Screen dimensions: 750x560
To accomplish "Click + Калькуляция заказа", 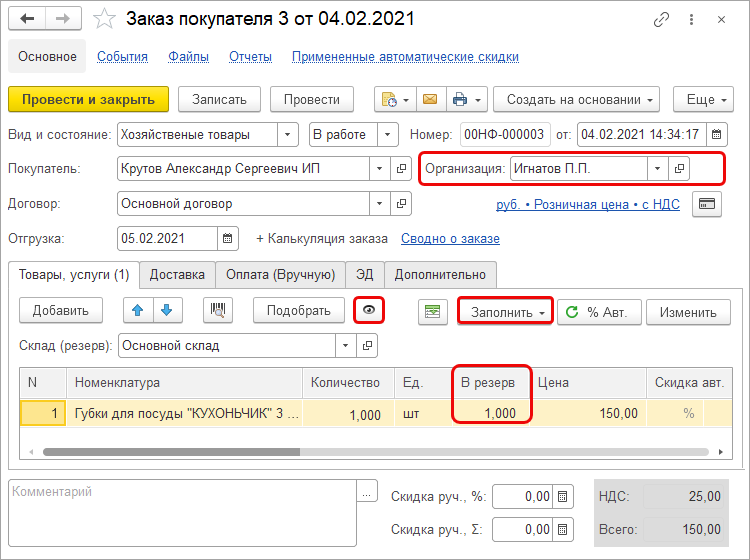I will [322, 238].
